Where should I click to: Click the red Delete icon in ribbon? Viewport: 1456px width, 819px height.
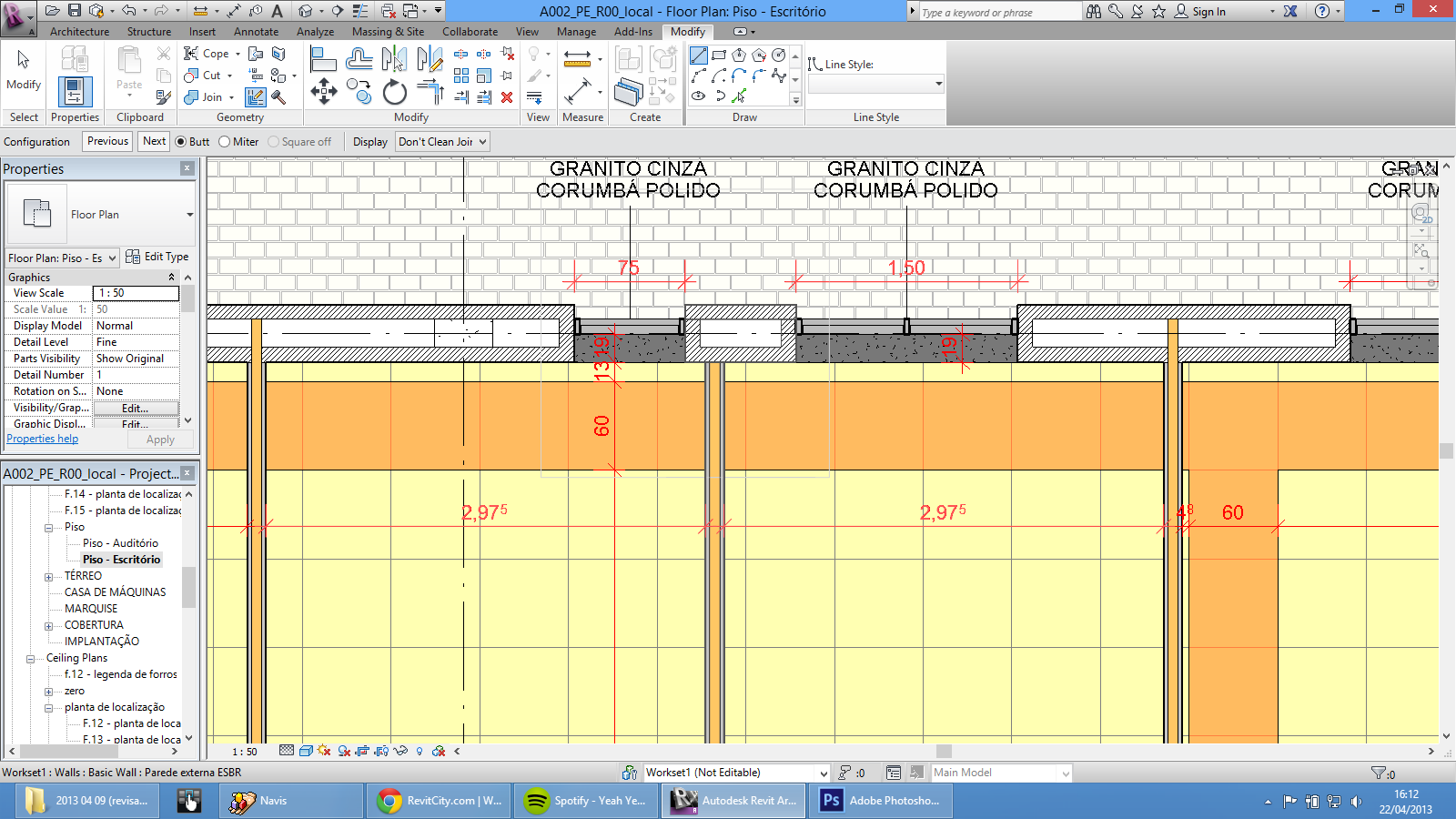click(507, 97)
